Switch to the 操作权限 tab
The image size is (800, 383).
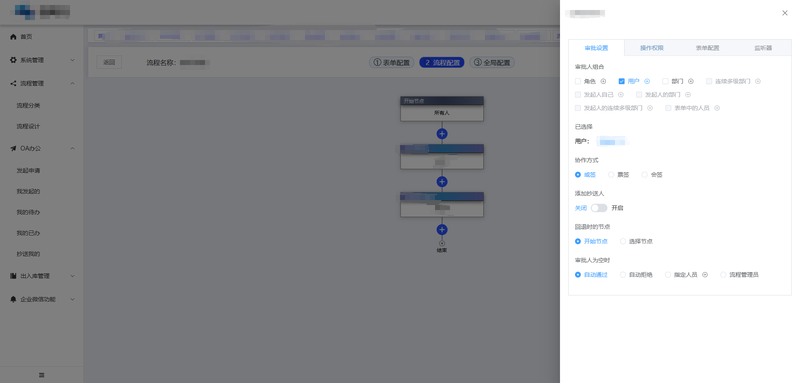point(652,48)
